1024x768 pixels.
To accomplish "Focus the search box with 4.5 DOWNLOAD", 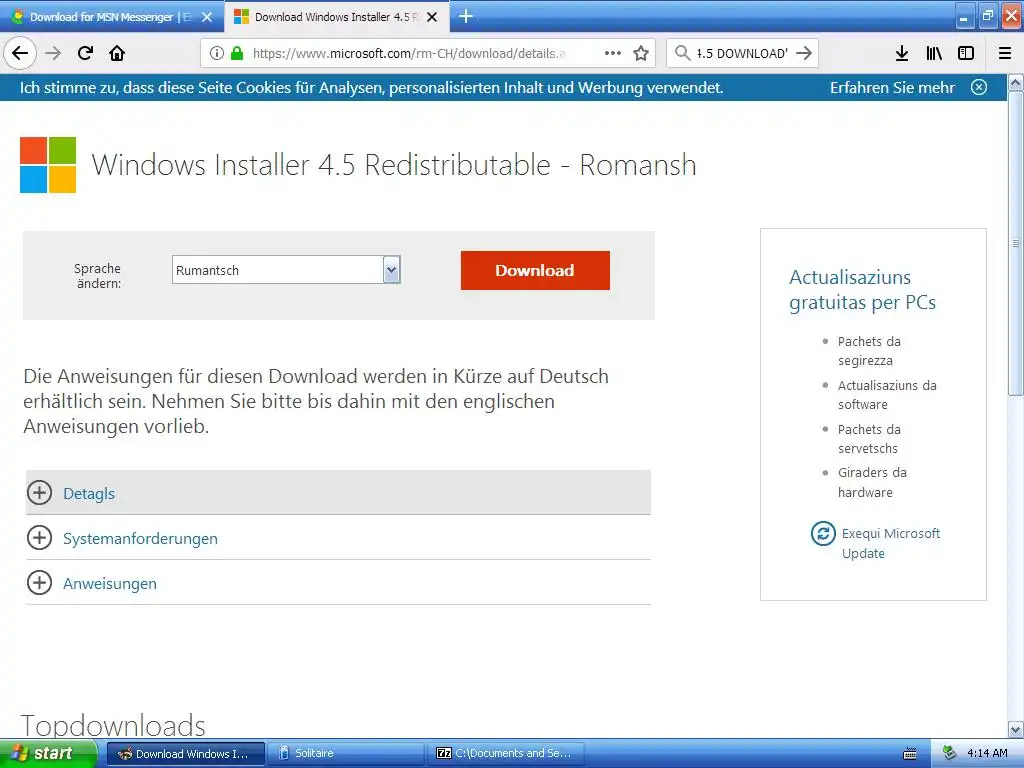I will click(742, 53).
